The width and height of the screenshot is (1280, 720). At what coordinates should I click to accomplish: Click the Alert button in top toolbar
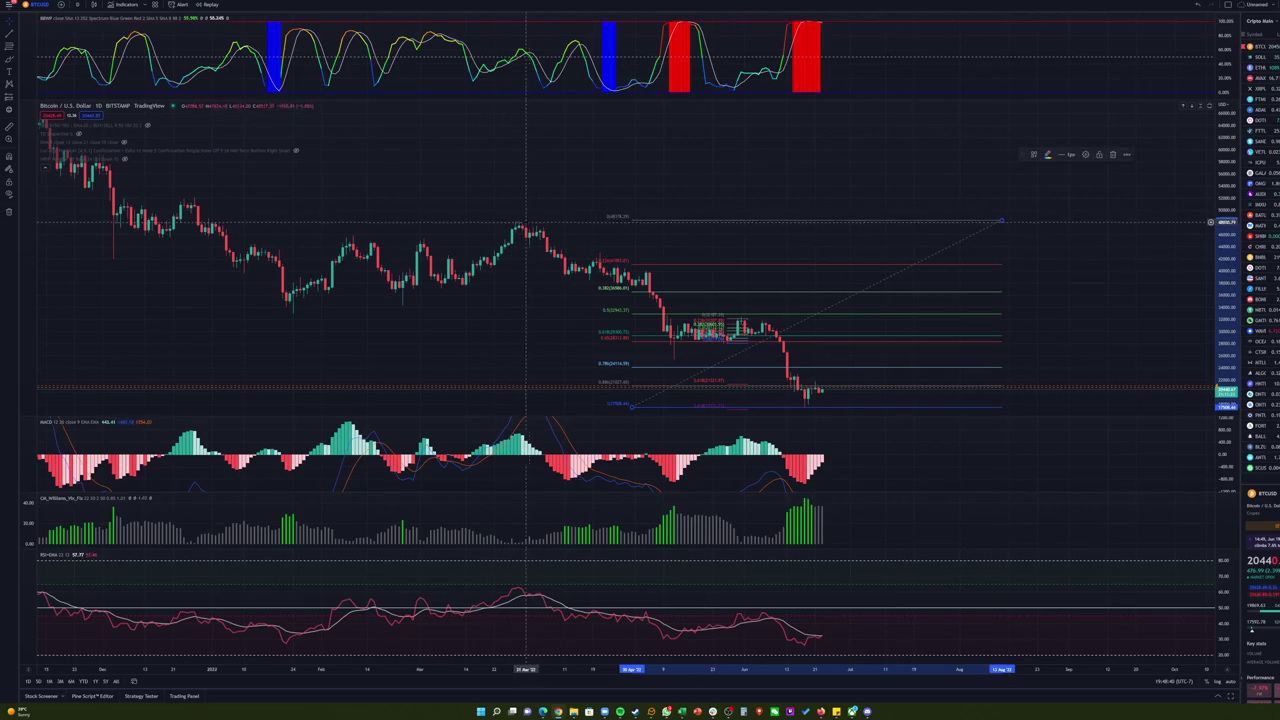coord(178,4)
